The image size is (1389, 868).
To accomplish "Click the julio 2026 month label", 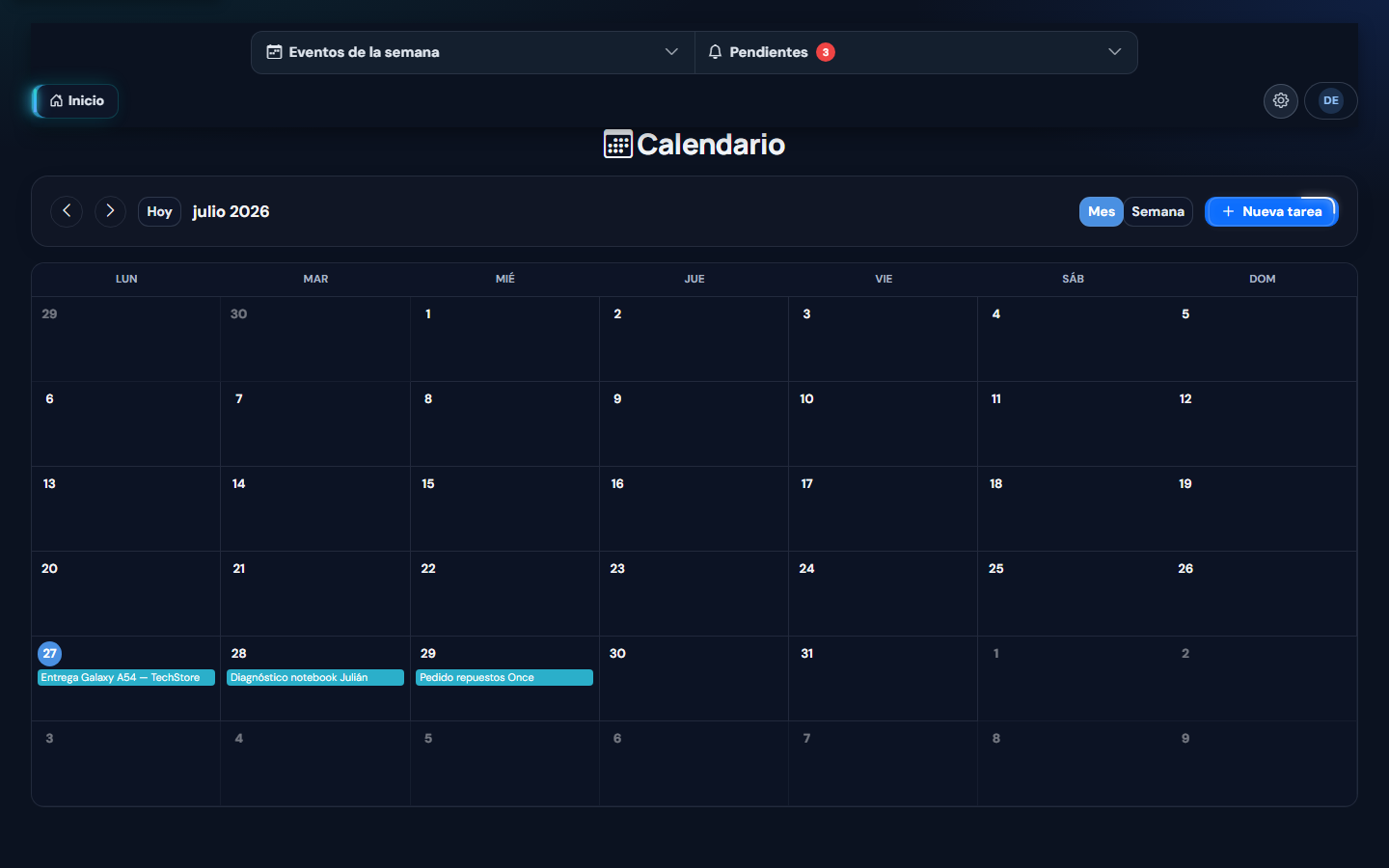I will (231, 211).
